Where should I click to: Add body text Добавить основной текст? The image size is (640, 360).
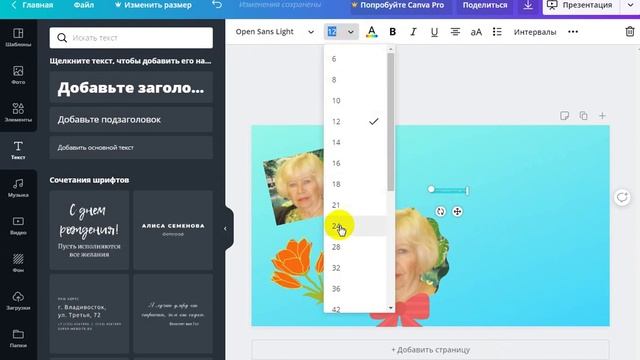tap(131, 147)
